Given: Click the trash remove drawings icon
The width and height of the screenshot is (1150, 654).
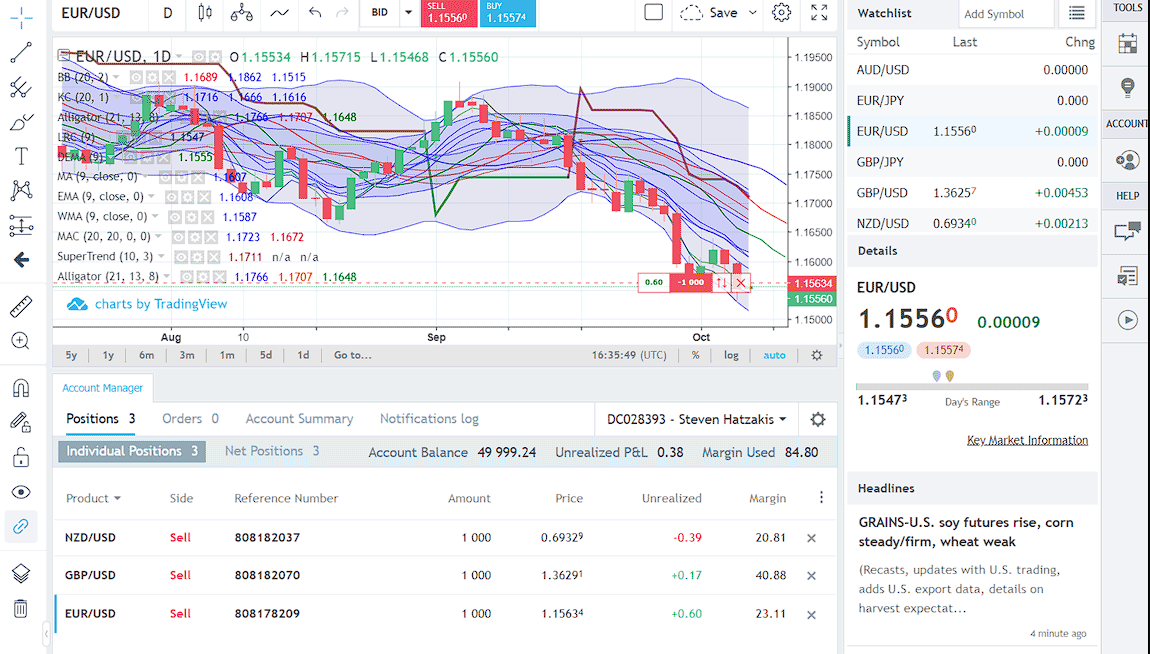Looking at the screenshot, I should [x=21, y=608].
